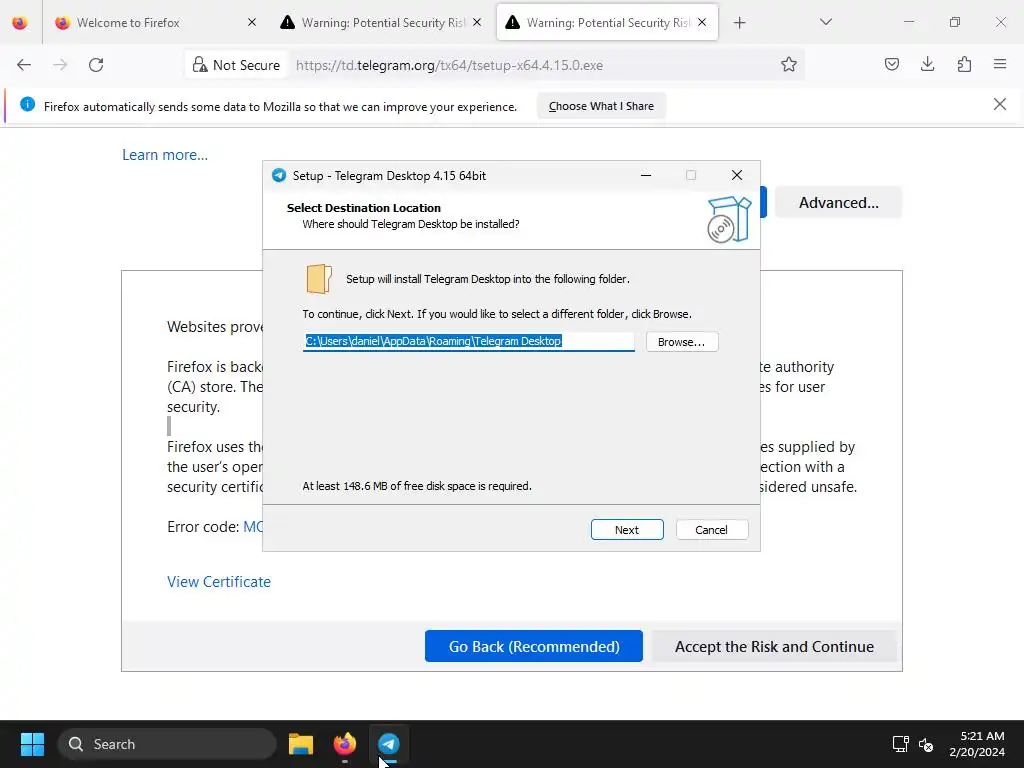1024x768 pixels.
Task: Click the URL in the address bar
Action: [449, 65]
